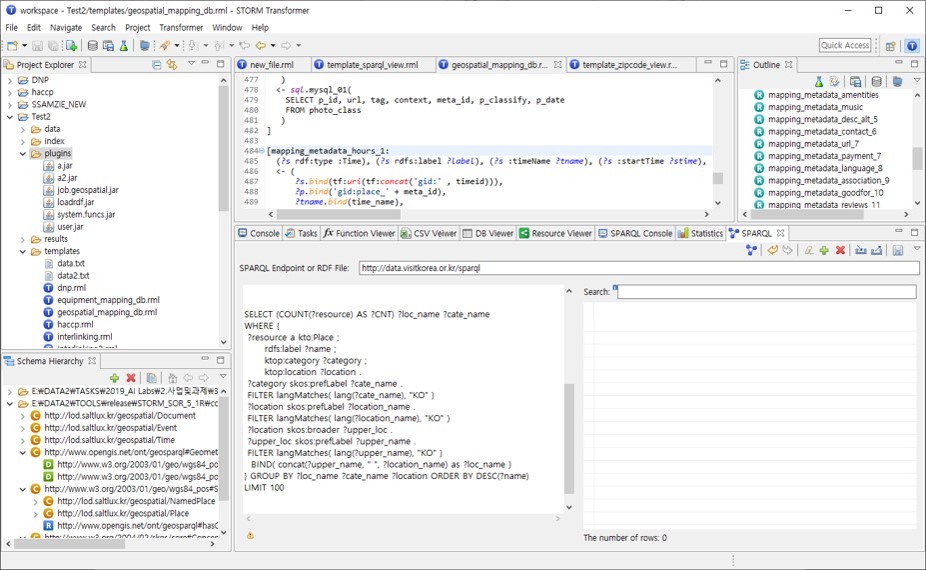Expand the haccp project folder
The height and width of the screenshot is (570, 926).
pyautogui.click(x=9, y=92)
